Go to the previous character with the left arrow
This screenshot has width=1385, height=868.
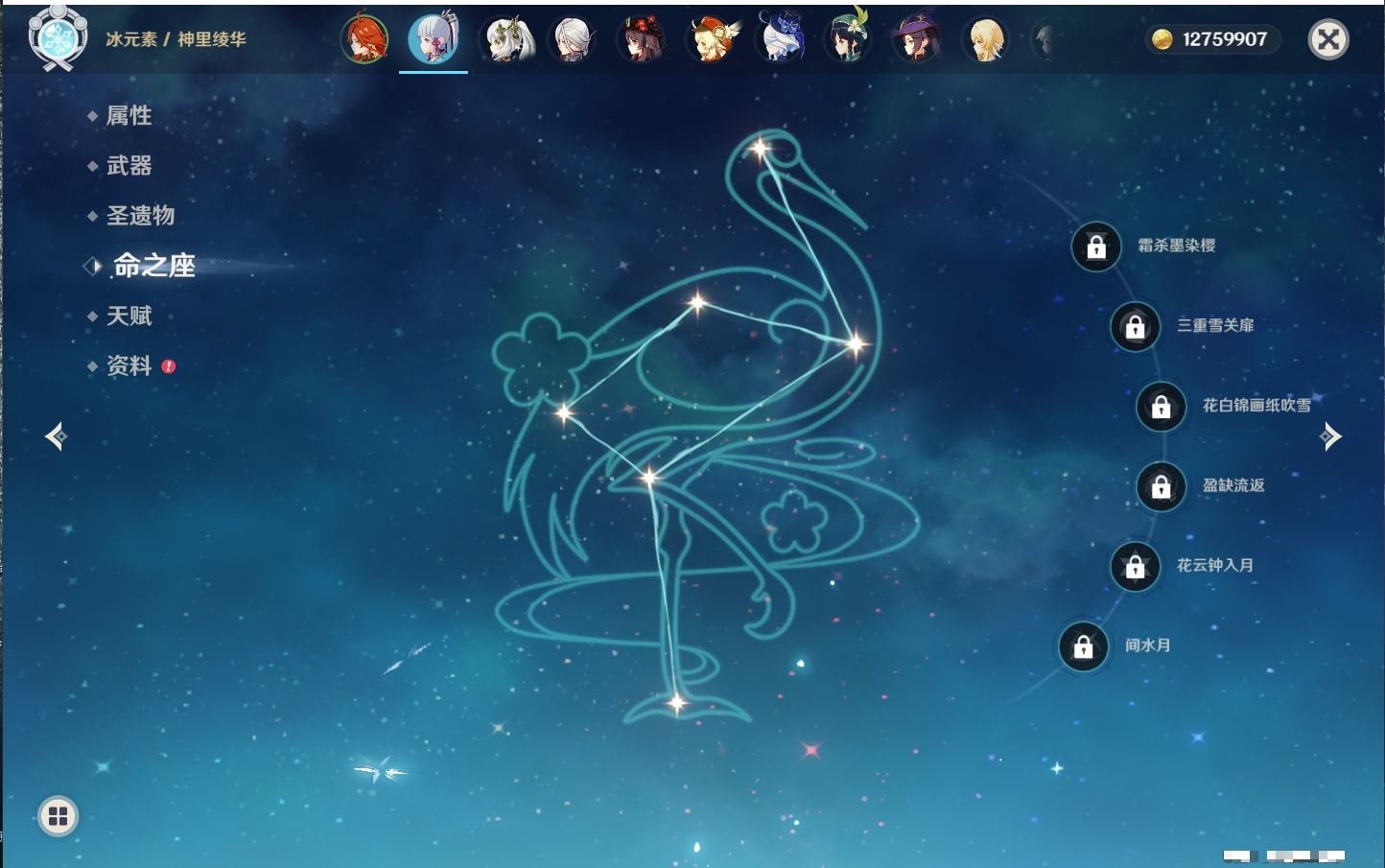click(x=56, y=436)
